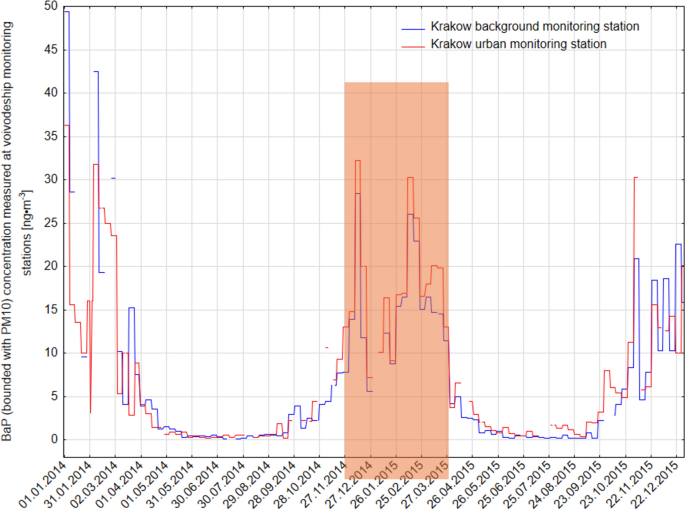Click the x-axis date 01.05.2014
This screenshot has height=510, width=685.
coord(145,485)
